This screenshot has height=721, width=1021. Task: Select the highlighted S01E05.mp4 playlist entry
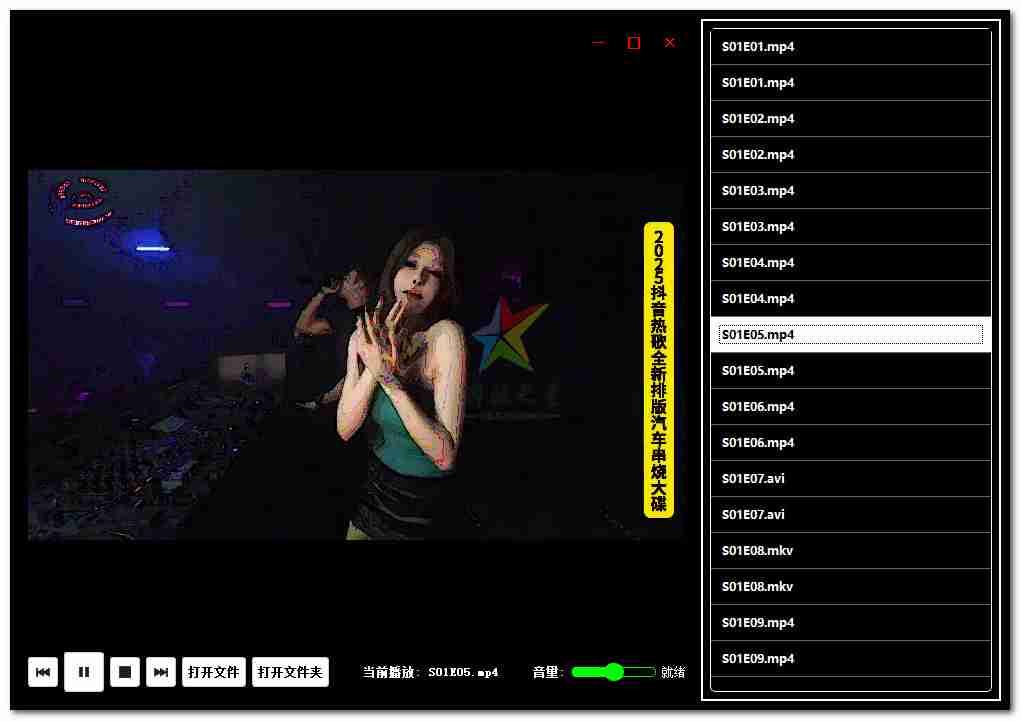click(x=850, y=335)
